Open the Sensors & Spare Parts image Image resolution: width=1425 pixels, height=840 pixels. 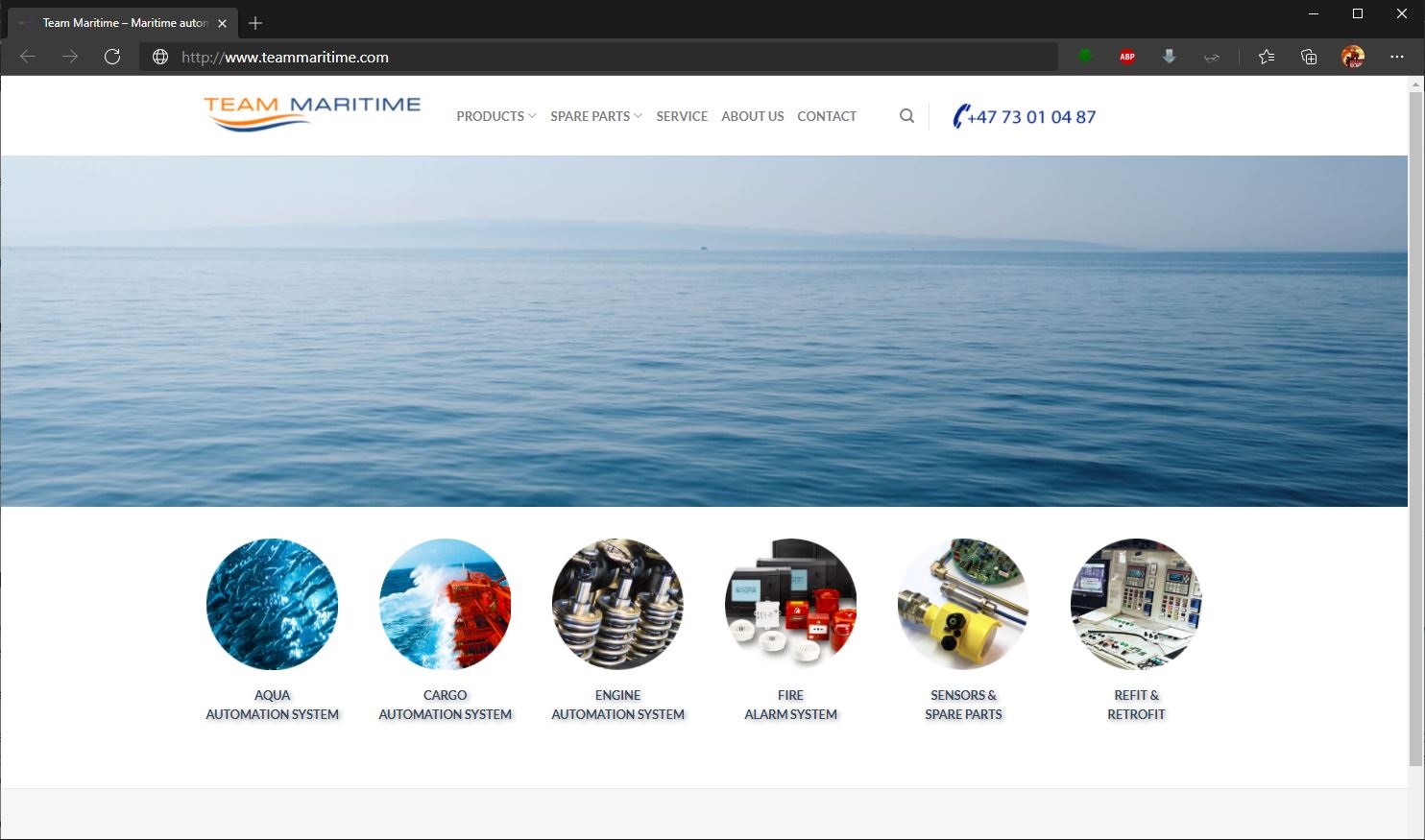click(x=963, y=604)
